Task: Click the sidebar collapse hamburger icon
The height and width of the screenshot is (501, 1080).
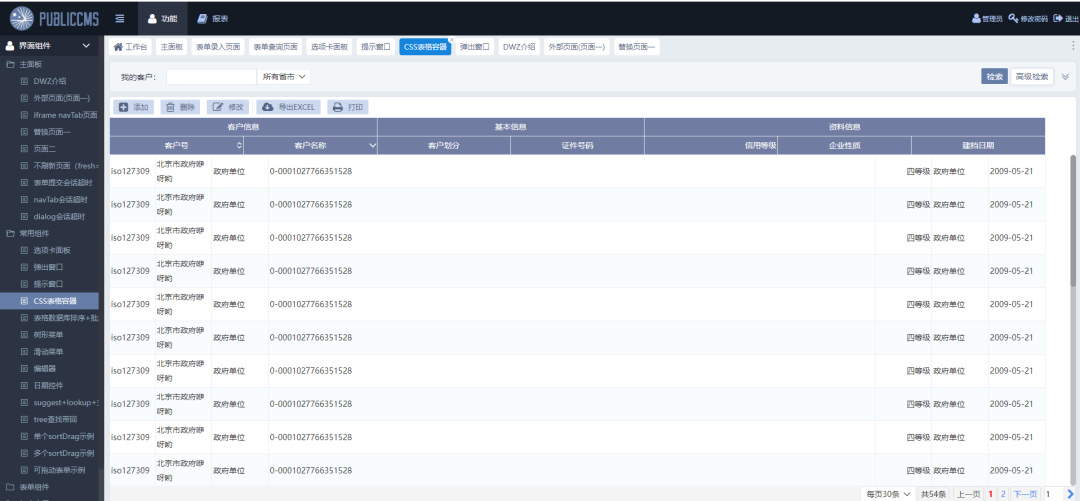Action: [x=120, y=18]
